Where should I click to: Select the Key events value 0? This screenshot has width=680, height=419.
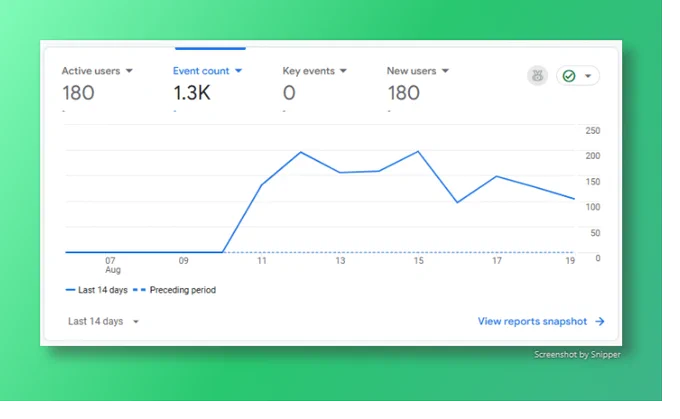289,93
